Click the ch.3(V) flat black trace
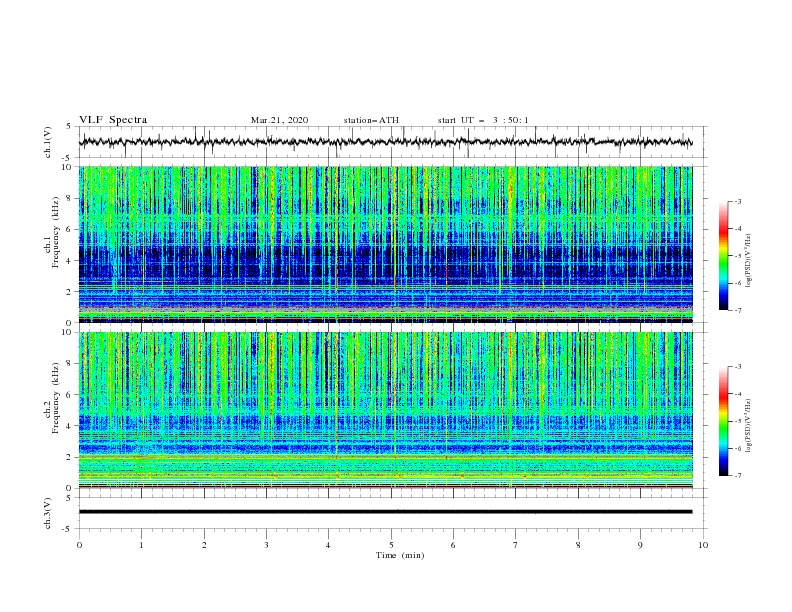The image size is (792, 612). point(386,512)
